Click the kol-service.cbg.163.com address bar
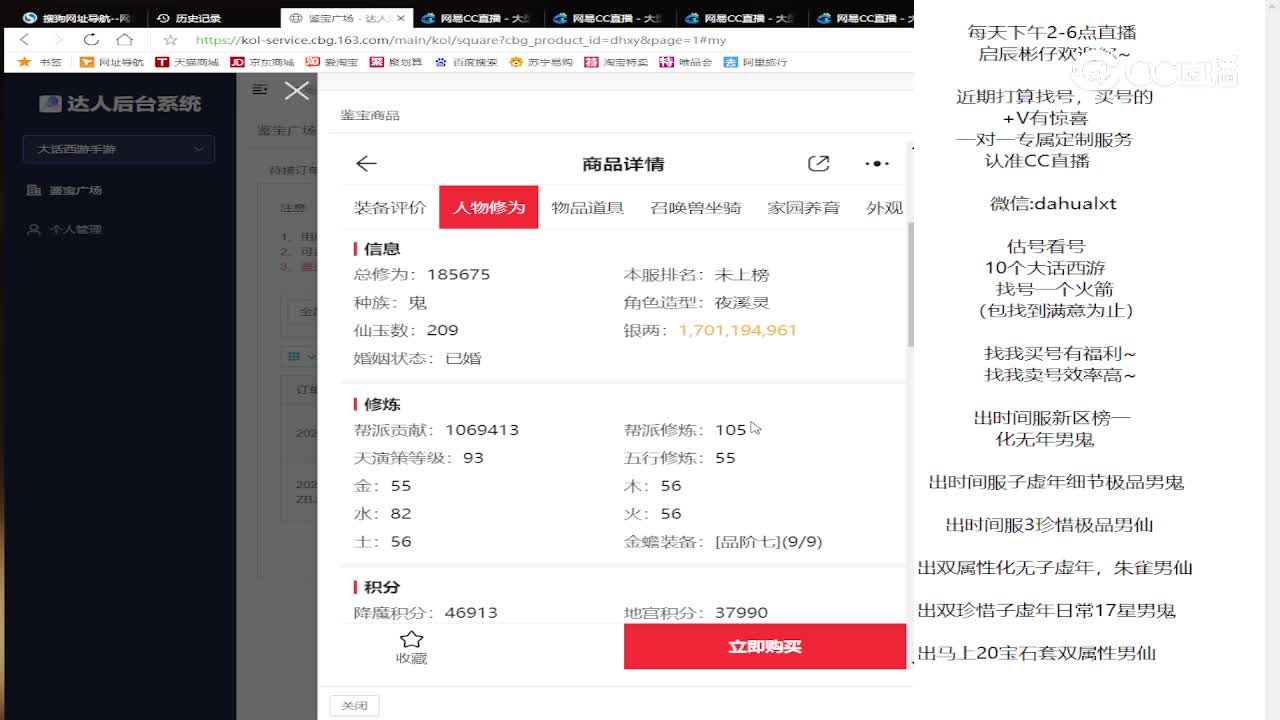 [460, 40]
